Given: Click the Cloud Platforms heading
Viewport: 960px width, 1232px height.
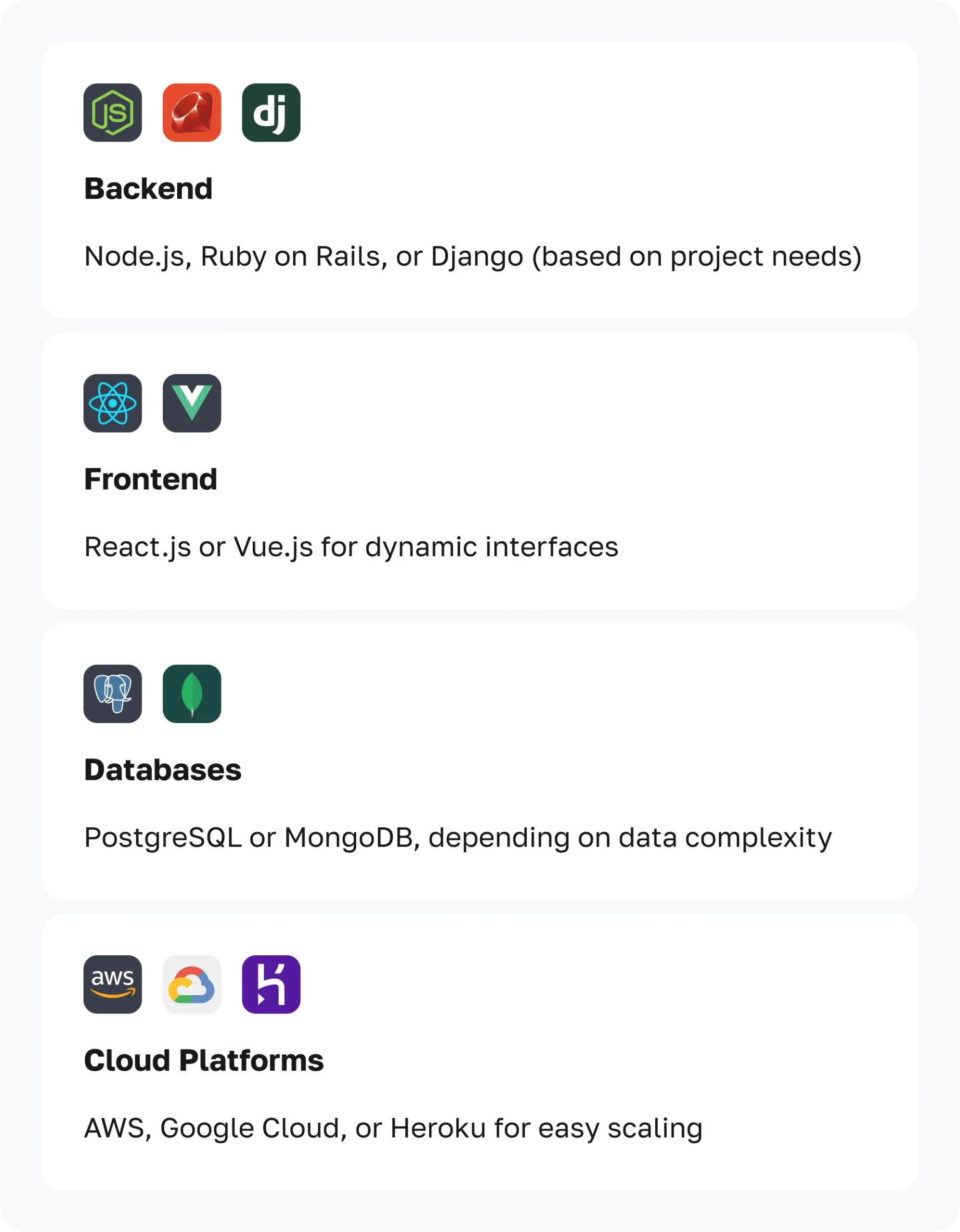Looking at the screenshot, I should pos(204,1060).
